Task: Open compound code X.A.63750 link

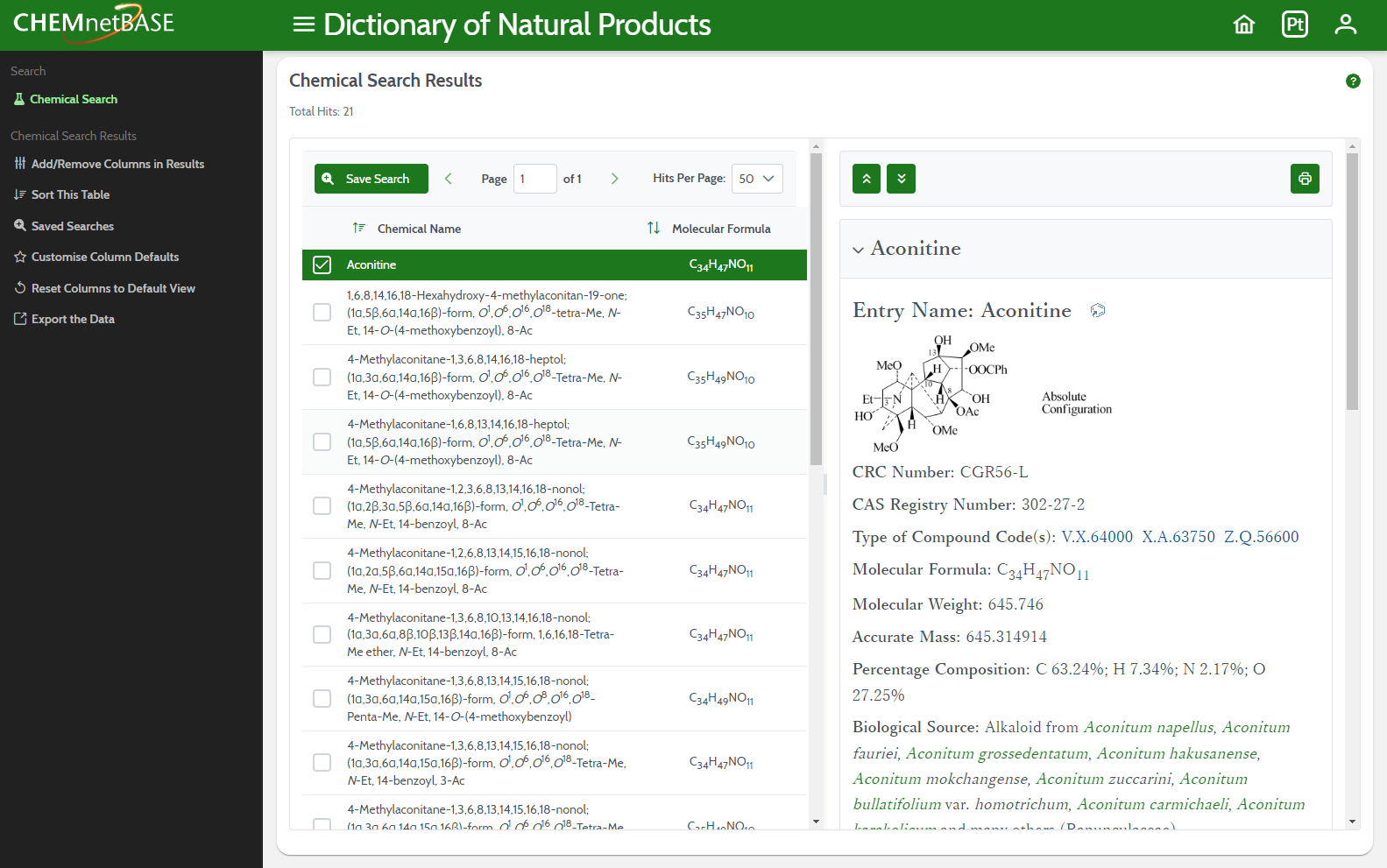Action: click(1178, 537)
